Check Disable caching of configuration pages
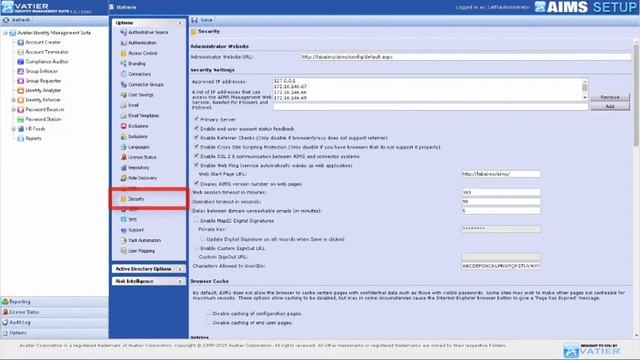The image size is (640, 360). click(x=209, y=313)
